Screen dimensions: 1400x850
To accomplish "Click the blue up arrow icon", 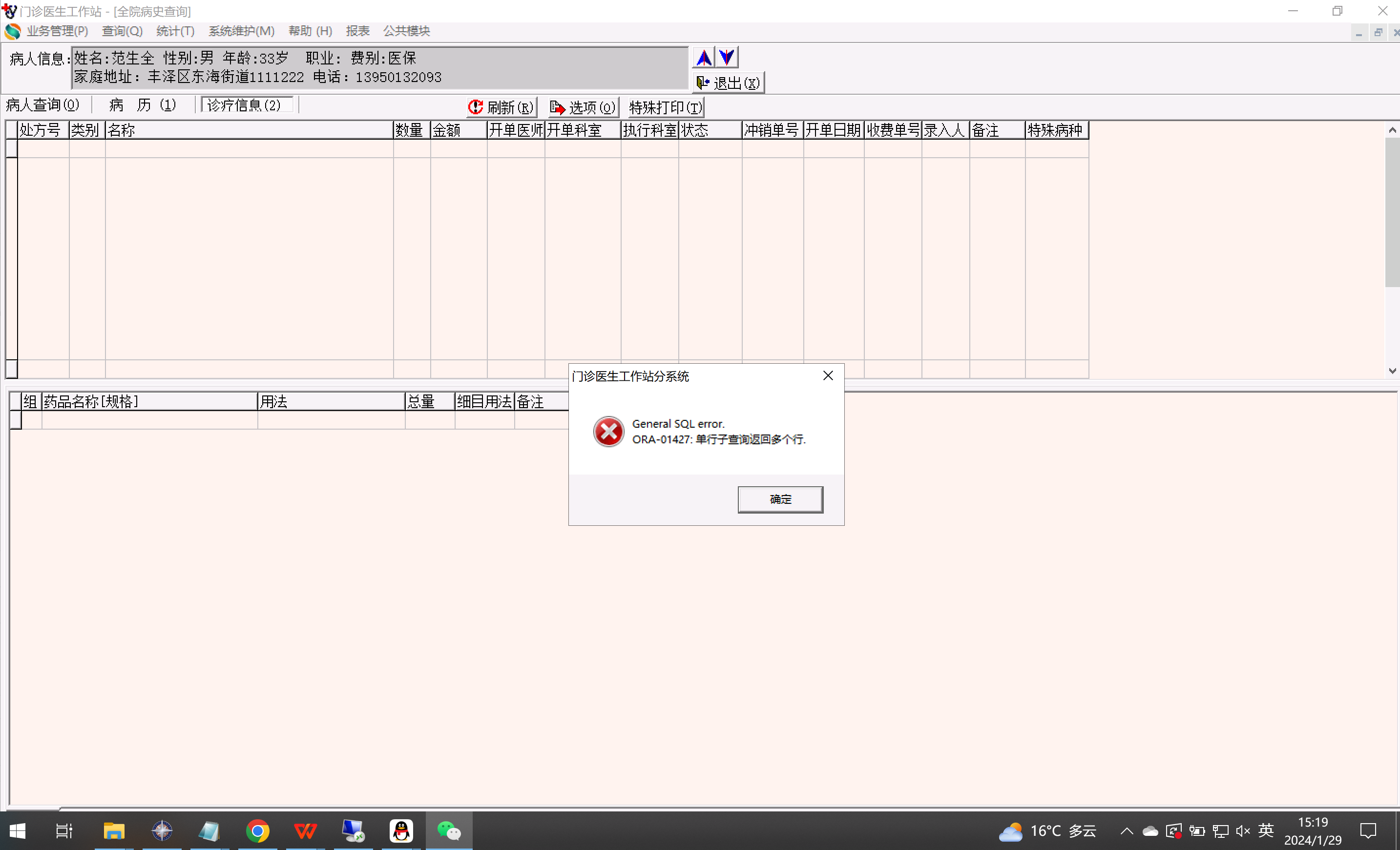I will pyautogui.click(x=703, y=58).
